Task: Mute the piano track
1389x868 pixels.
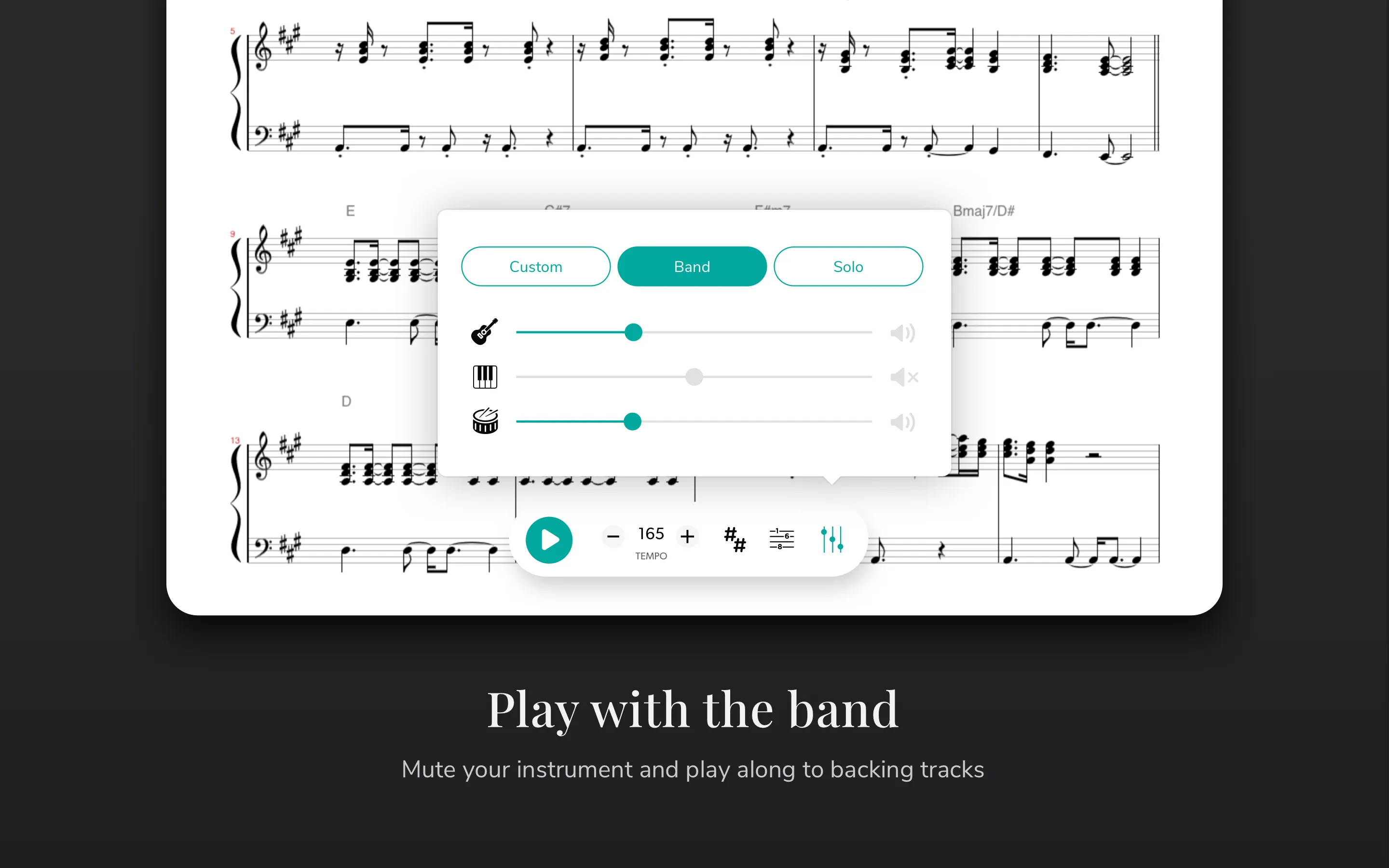Action: click(901, 378)
